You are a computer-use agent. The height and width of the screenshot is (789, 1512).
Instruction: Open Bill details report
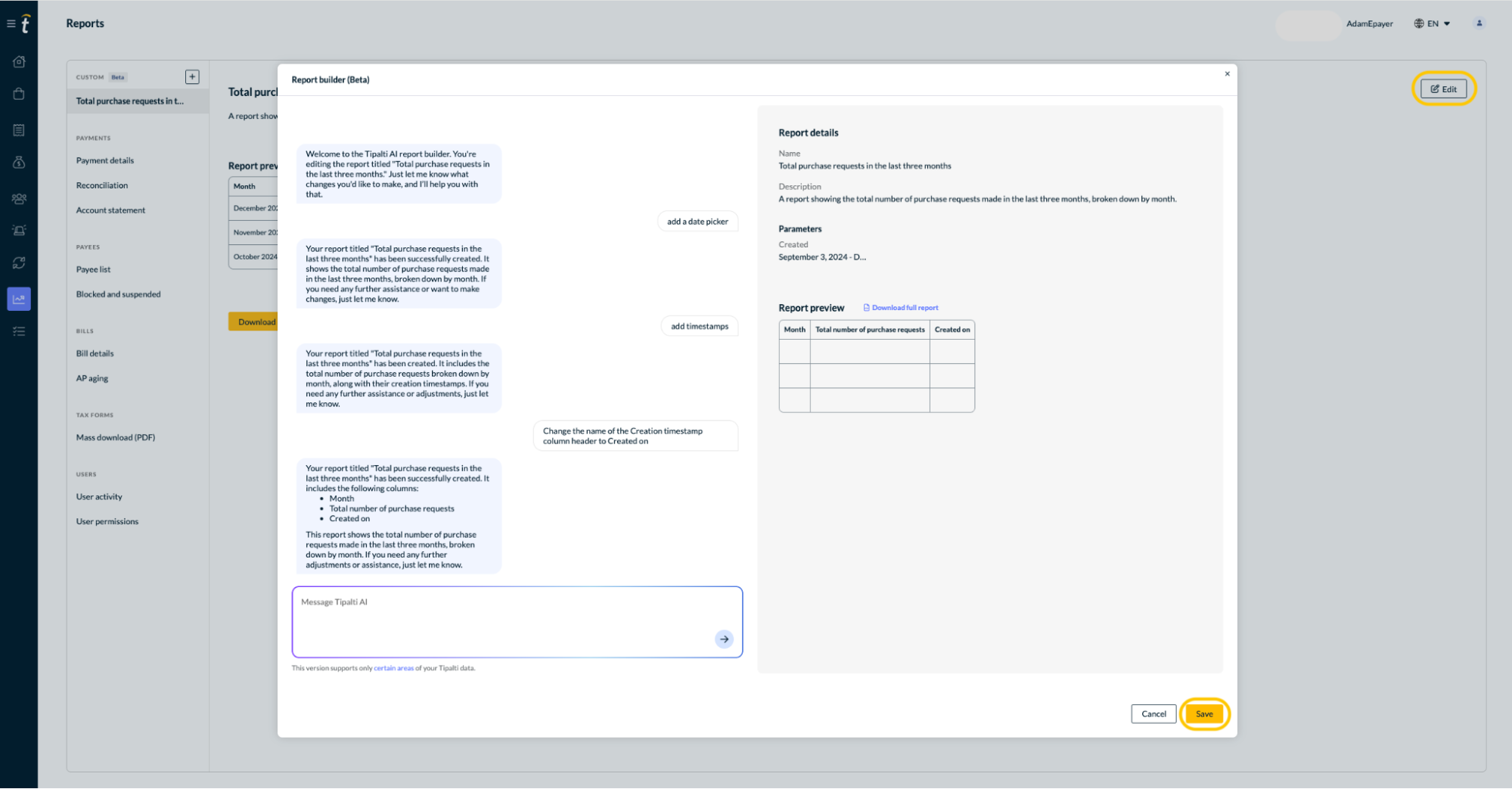95,353
